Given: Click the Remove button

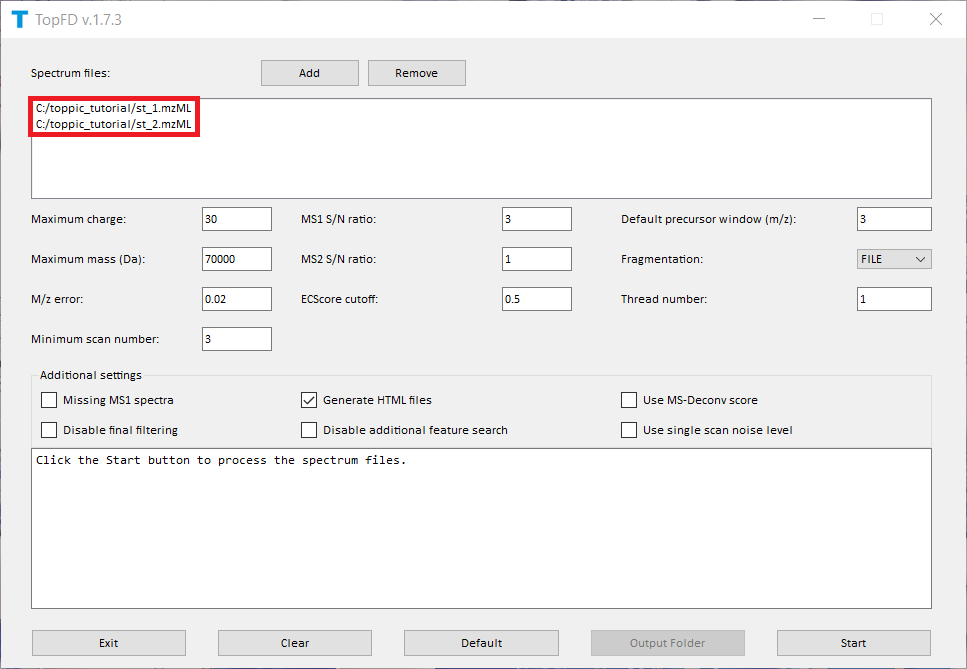Looking at the screenshot, I should coord(416,73).
